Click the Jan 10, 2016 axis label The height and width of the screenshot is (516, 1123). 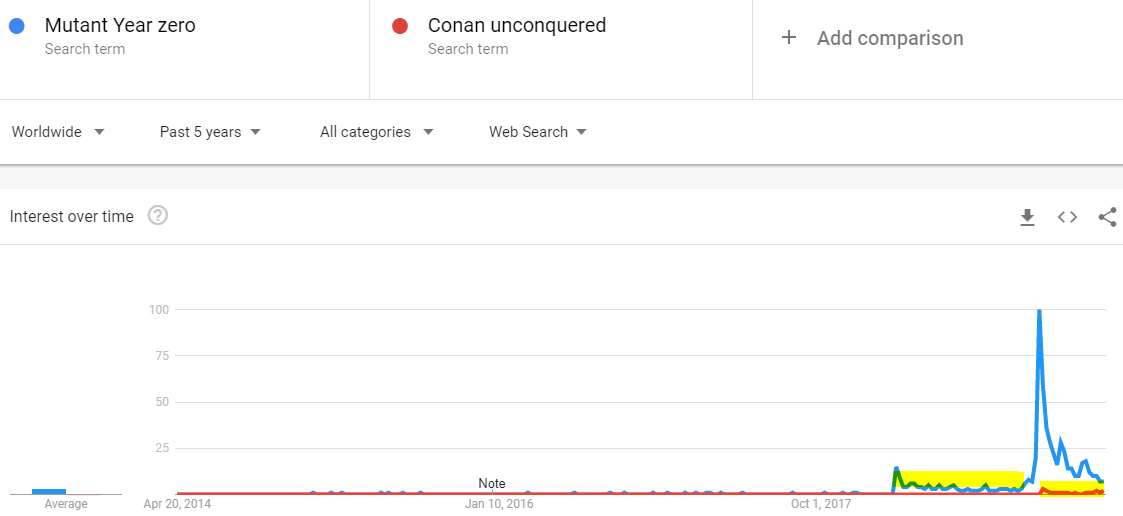coord(497,504)
